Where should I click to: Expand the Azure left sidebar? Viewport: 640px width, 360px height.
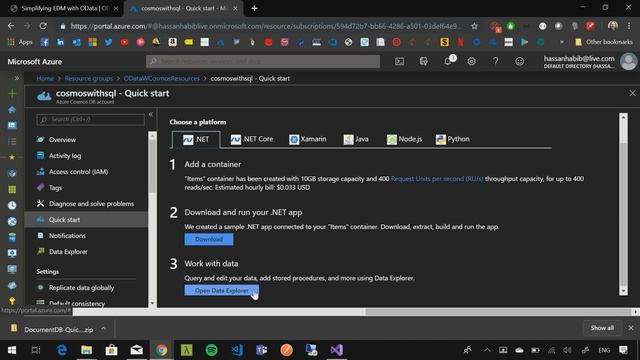tap(16, 78)
